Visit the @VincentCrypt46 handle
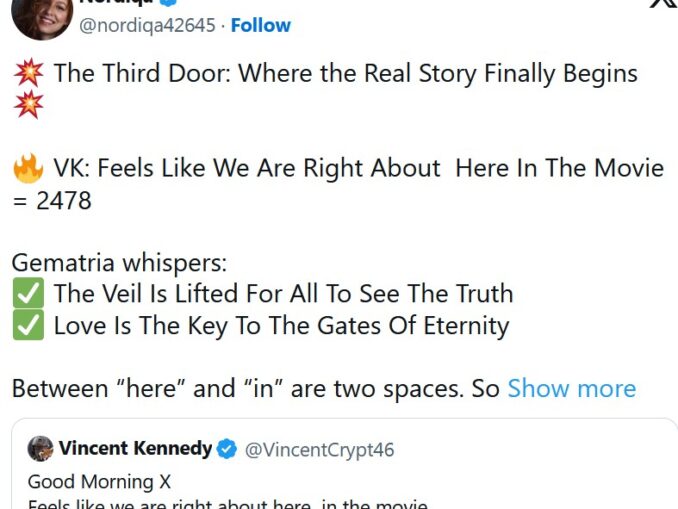 point(320,449)
